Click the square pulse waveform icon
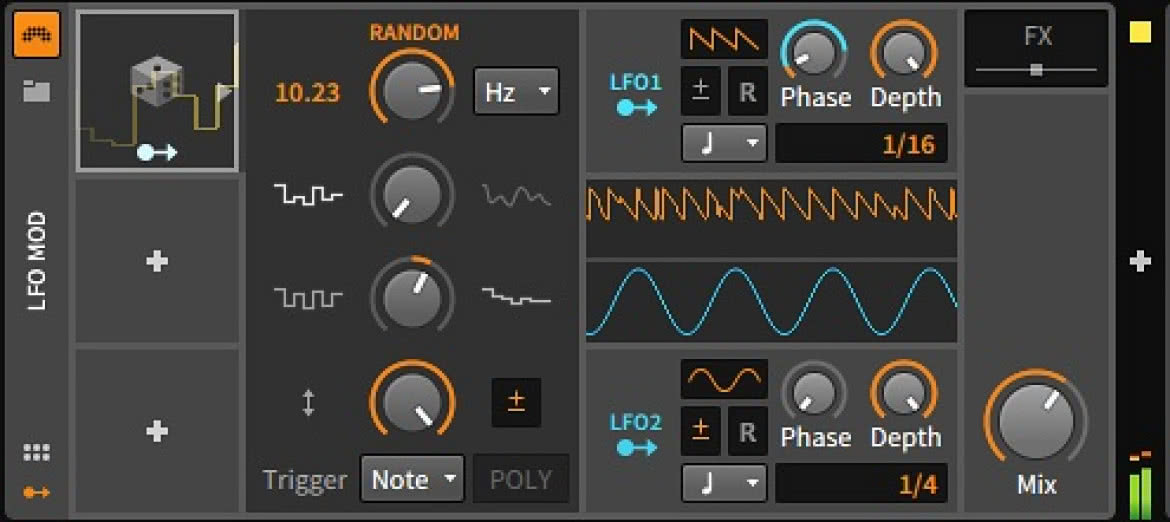 [x=308, y=299]
